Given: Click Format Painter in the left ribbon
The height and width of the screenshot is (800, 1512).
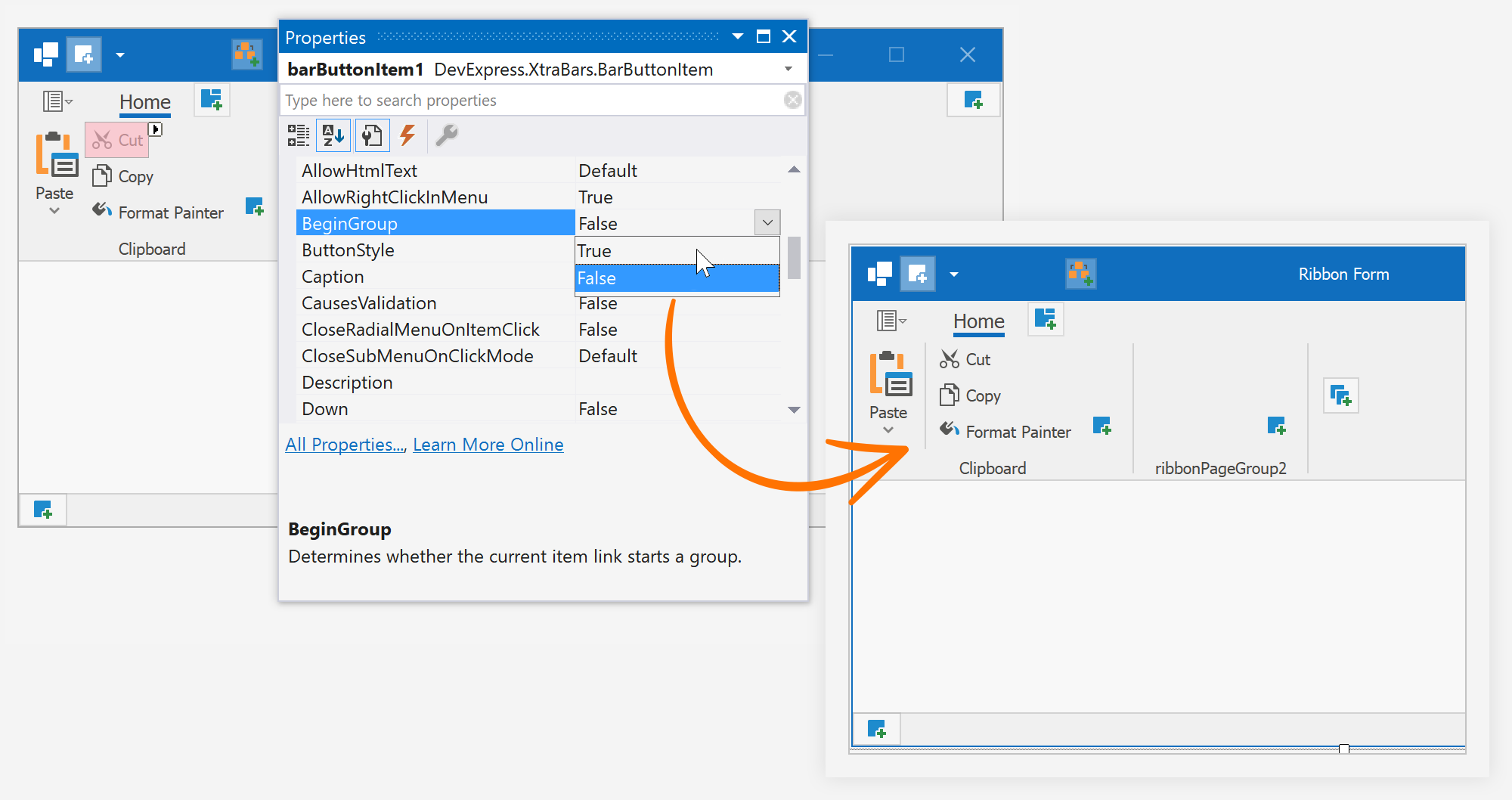Looking at the screenshot, I should click(x=159, y=212).
